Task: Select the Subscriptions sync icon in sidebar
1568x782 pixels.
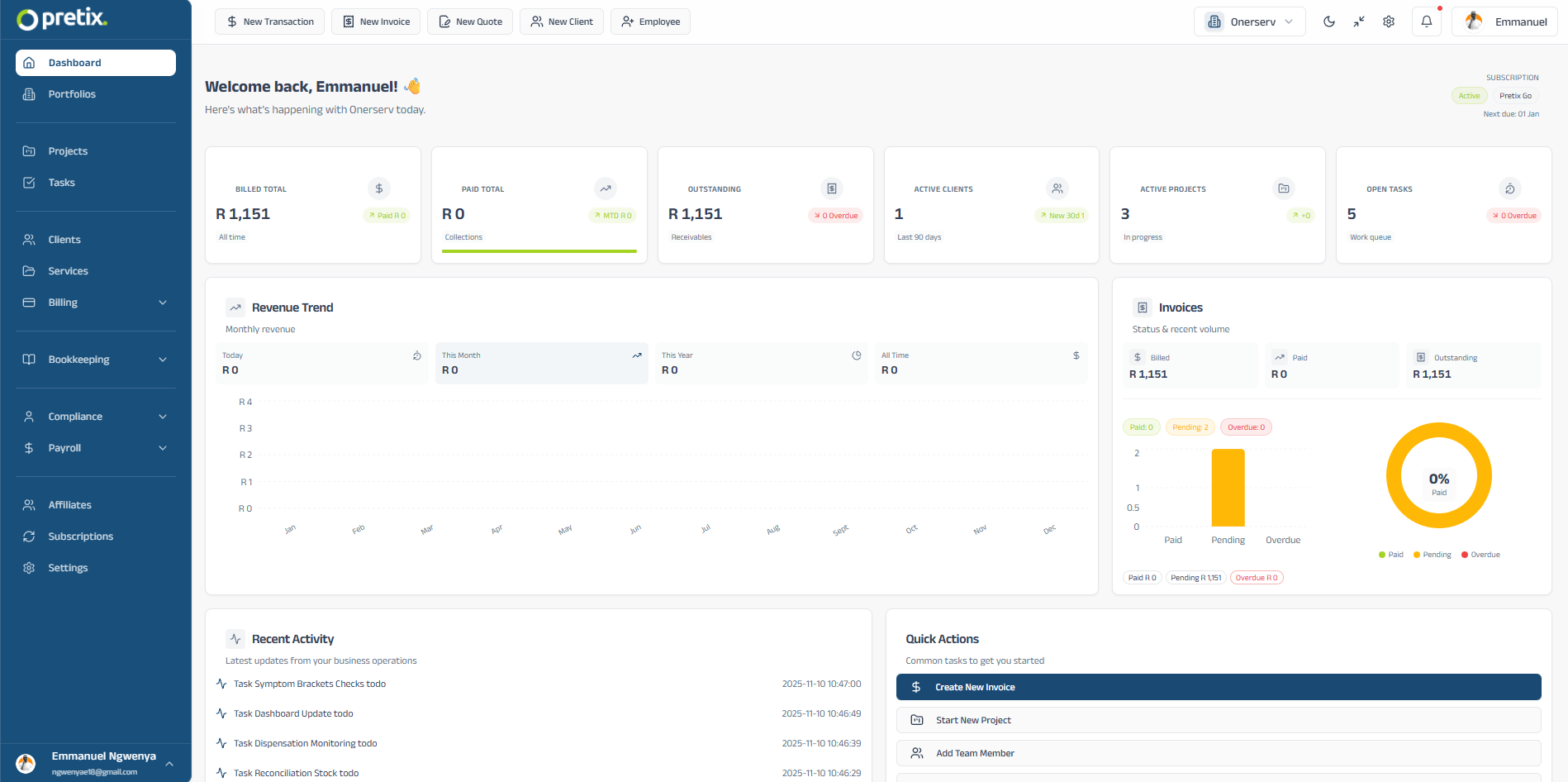Action: pyautogui.click(x=29, y=536)
